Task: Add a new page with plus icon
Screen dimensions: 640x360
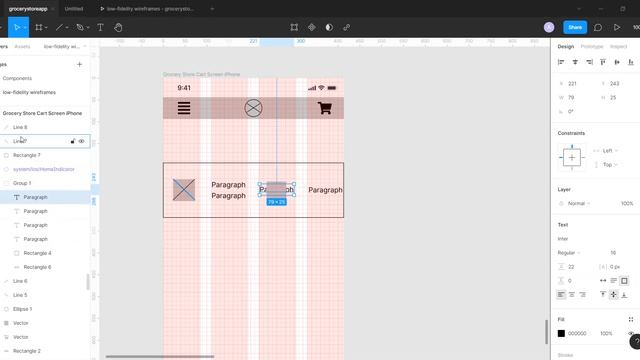Action: click(x=80, y=64)
